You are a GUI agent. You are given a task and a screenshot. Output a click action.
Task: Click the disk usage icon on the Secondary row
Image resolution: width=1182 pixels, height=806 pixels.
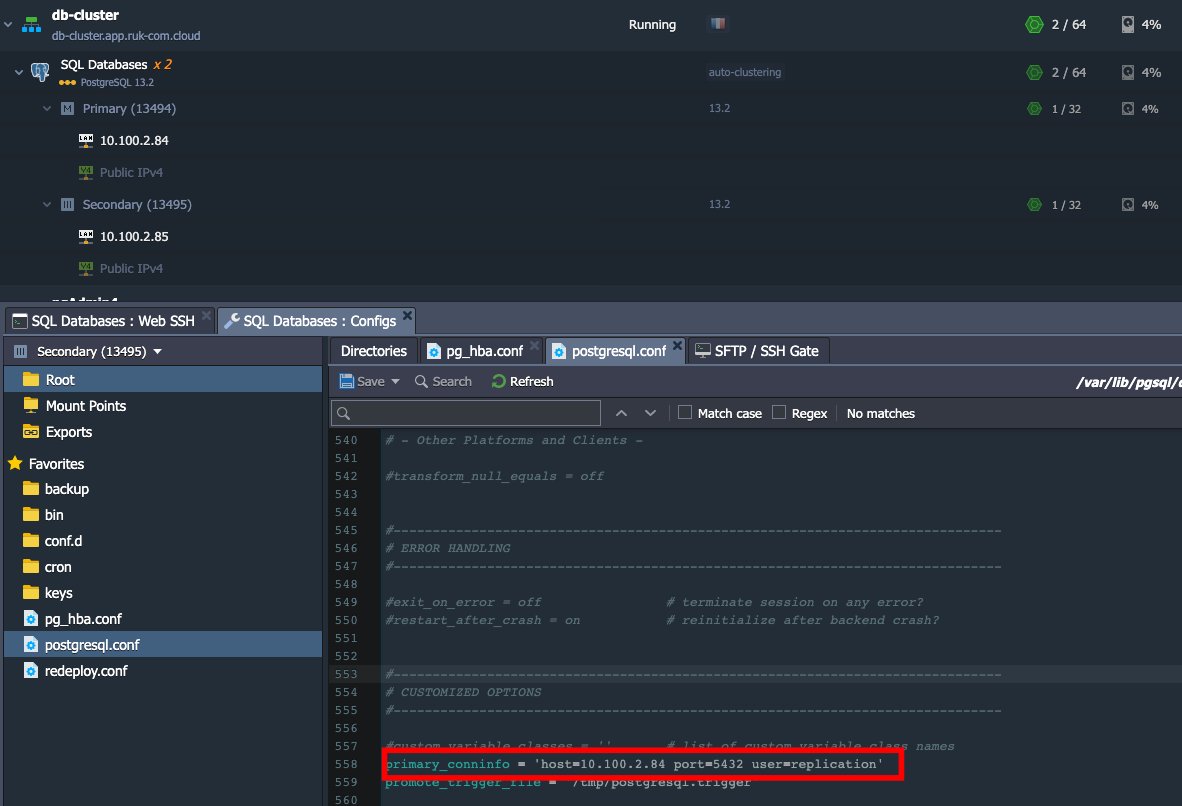(x=1128, y=204)
